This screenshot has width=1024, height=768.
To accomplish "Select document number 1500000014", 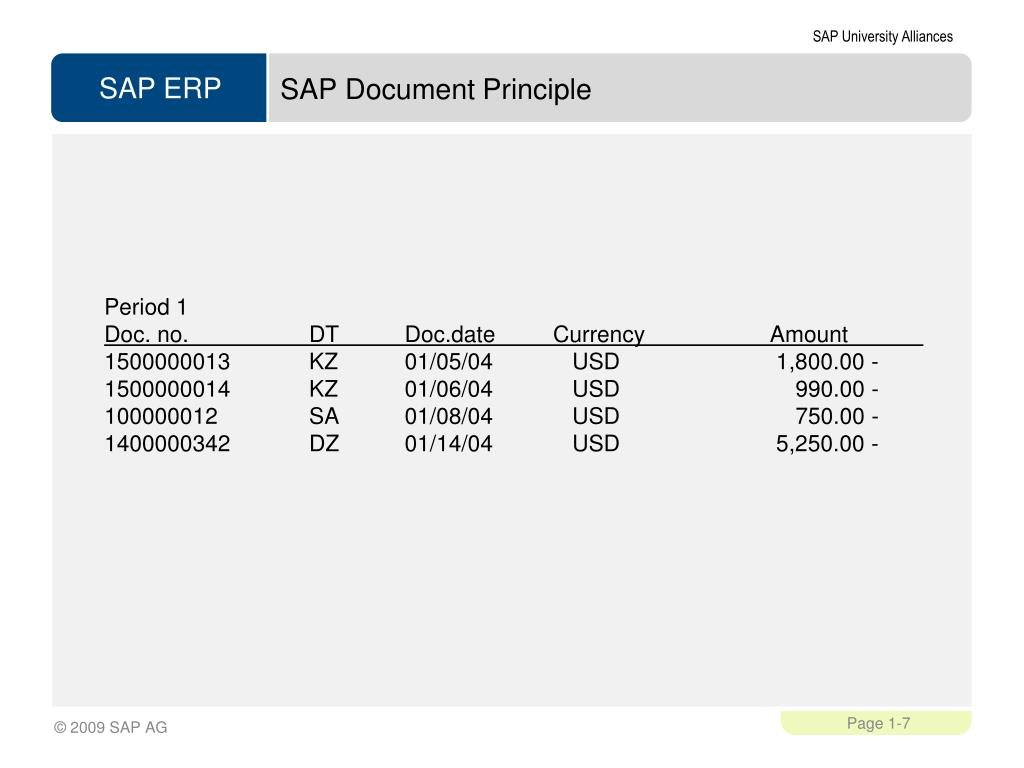I will tap(167, 389).
